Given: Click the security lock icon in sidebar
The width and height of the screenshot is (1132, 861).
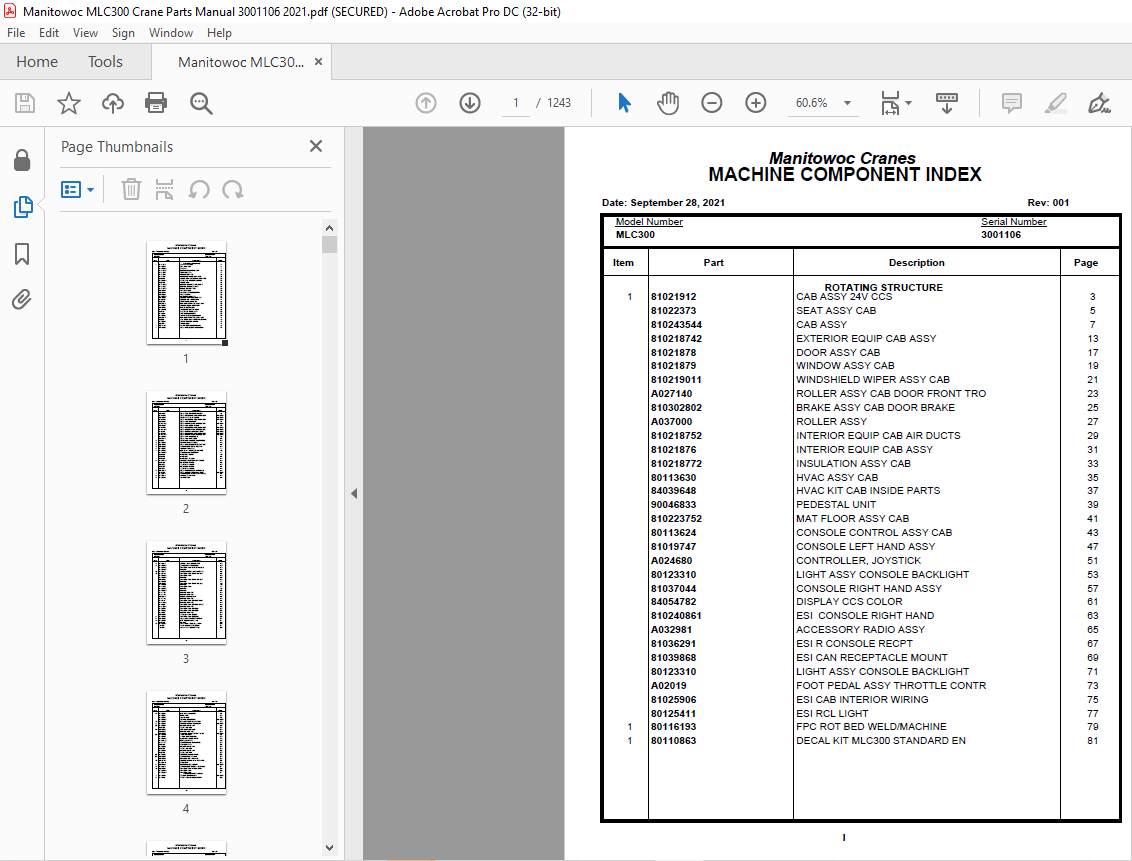Looking at the screenshot, I should point(22,160).
